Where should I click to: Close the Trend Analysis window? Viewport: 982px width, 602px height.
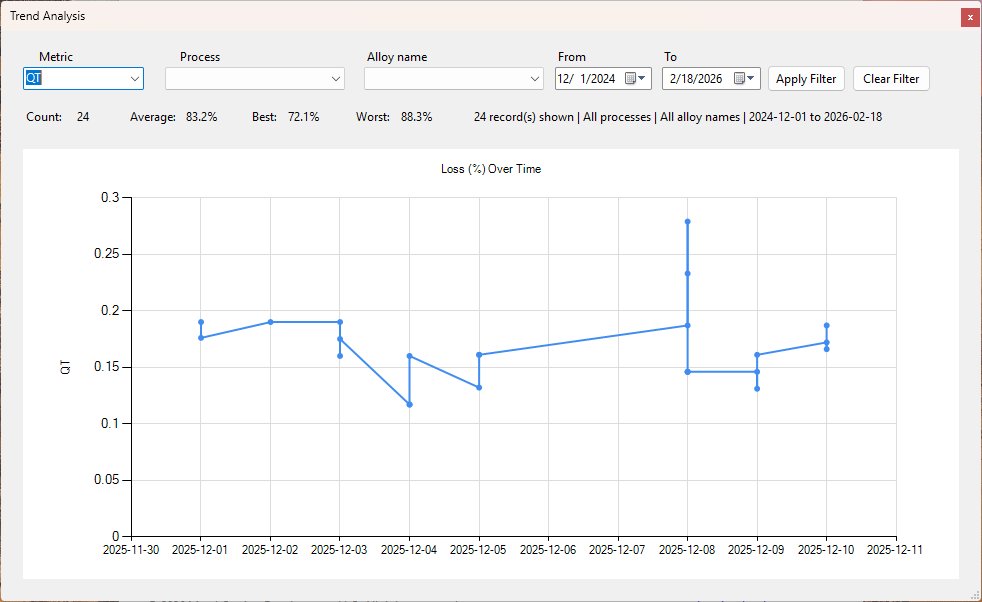(x=970, y=18)
